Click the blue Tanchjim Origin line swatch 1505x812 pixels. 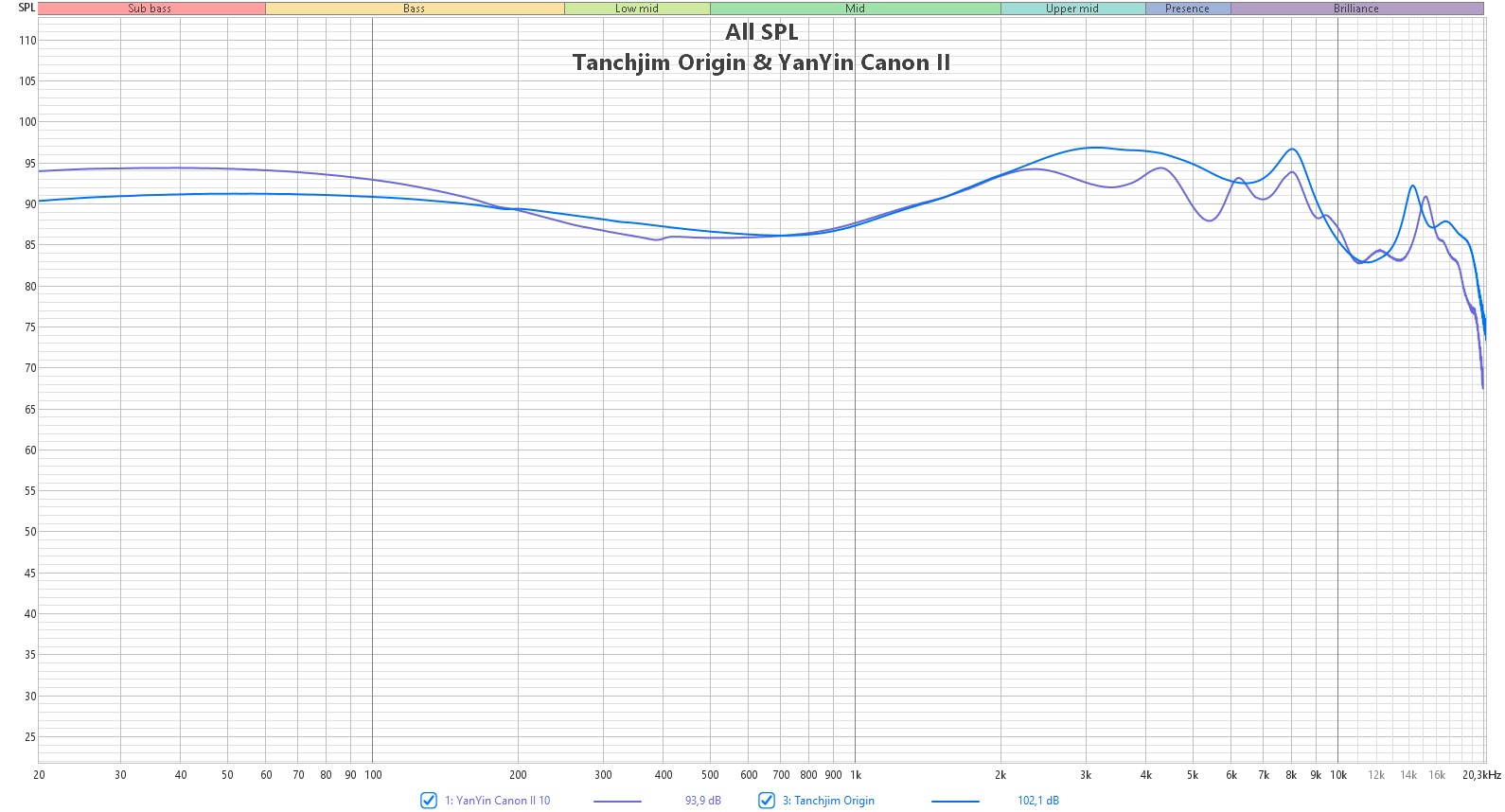pyautogui.click(x=955, y=801)
